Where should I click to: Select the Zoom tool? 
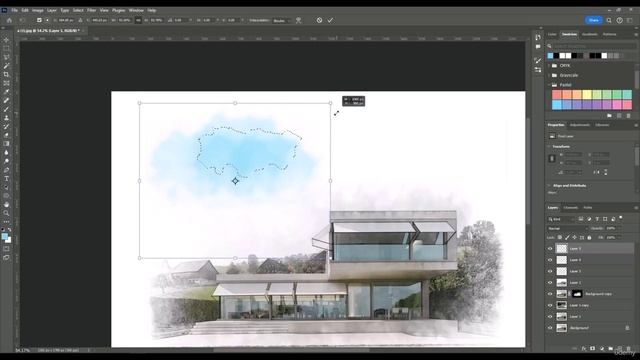(x=6, y=213)
